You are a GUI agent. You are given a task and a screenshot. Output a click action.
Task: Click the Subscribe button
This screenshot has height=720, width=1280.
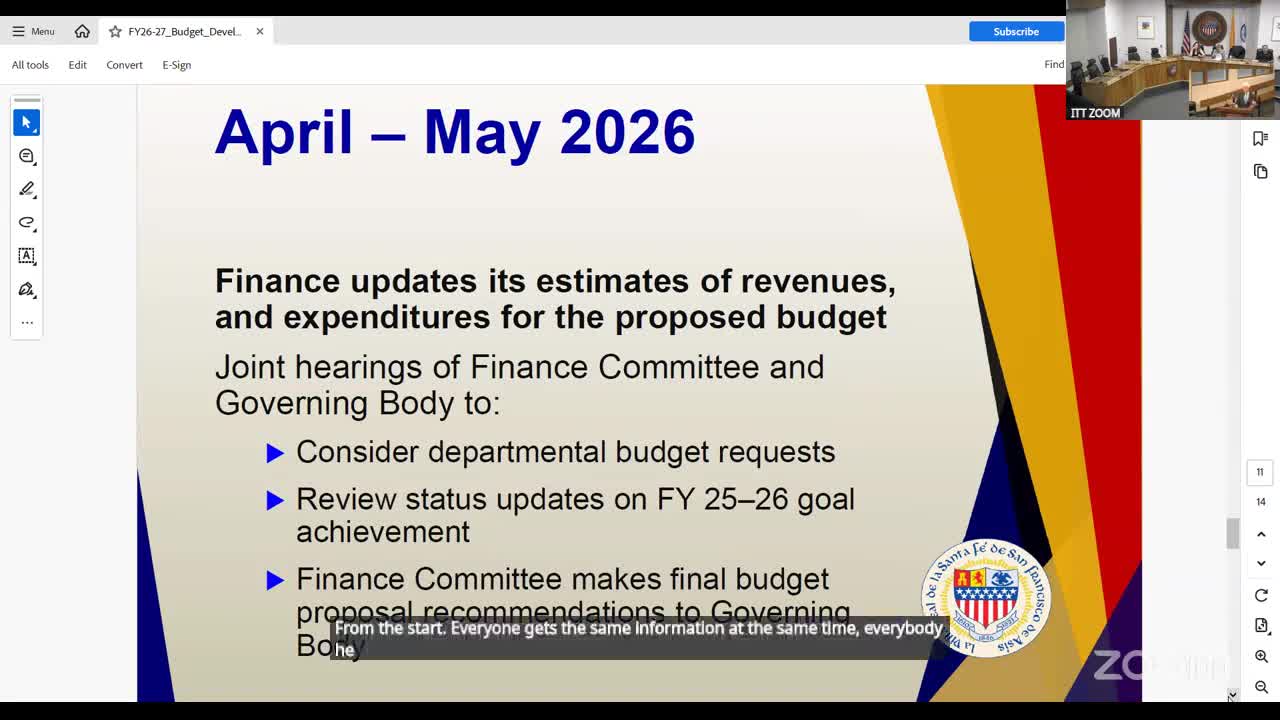[x=1016, y=31]
